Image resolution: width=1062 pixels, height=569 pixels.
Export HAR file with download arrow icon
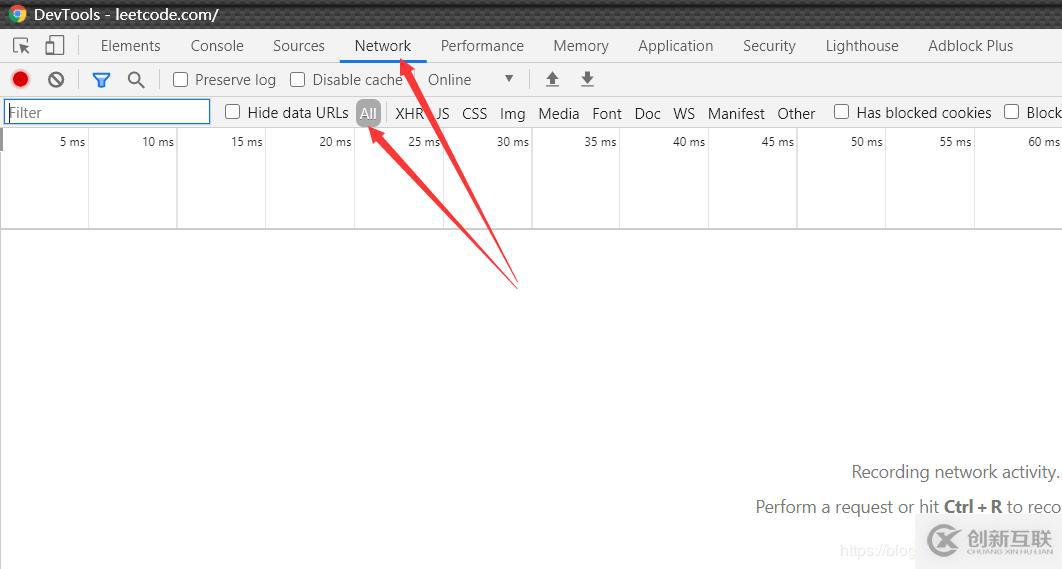click(x=587, y=79)
